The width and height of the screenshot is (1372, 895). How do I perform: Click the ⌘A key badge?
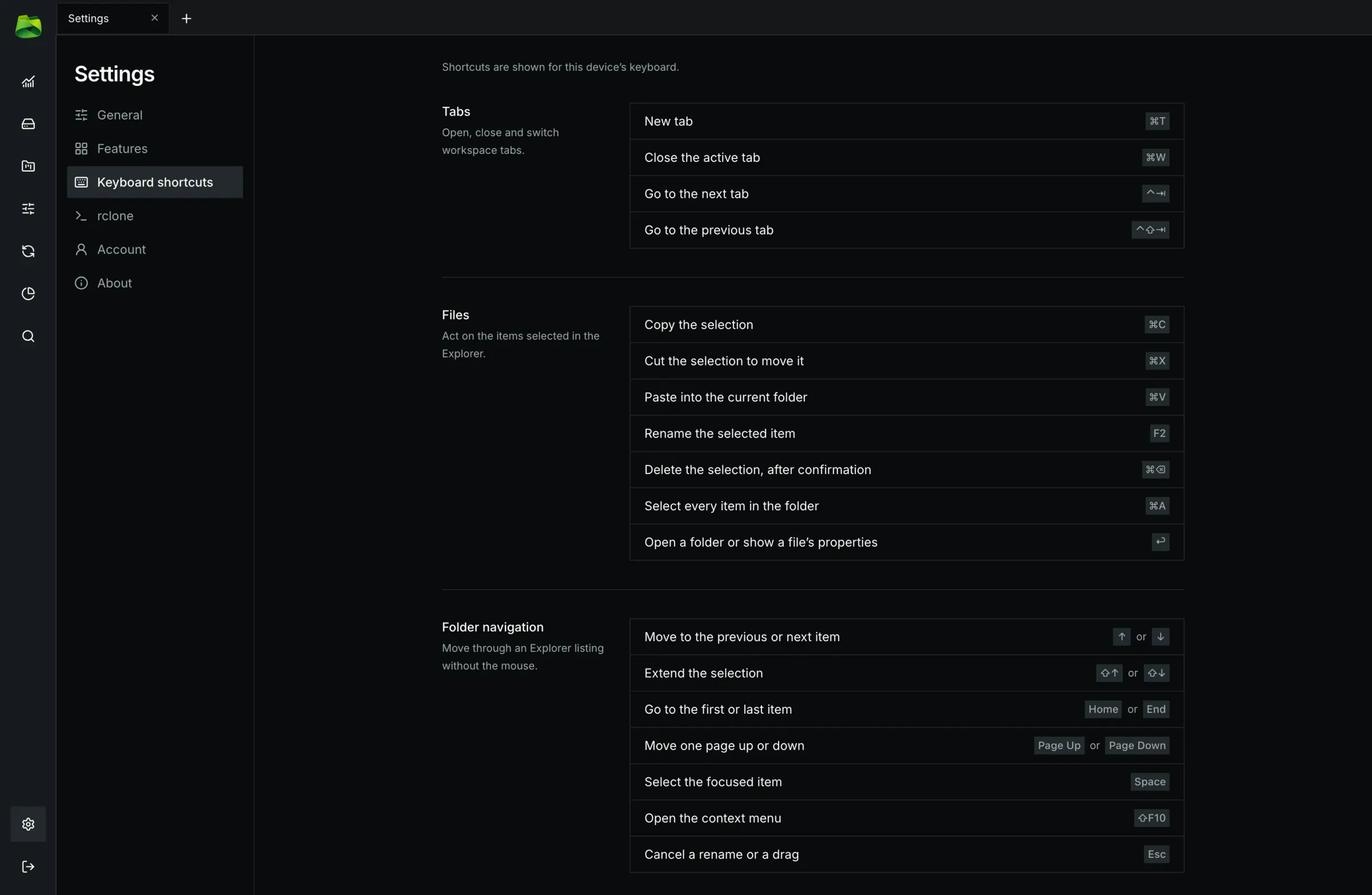coord(1157,506)
